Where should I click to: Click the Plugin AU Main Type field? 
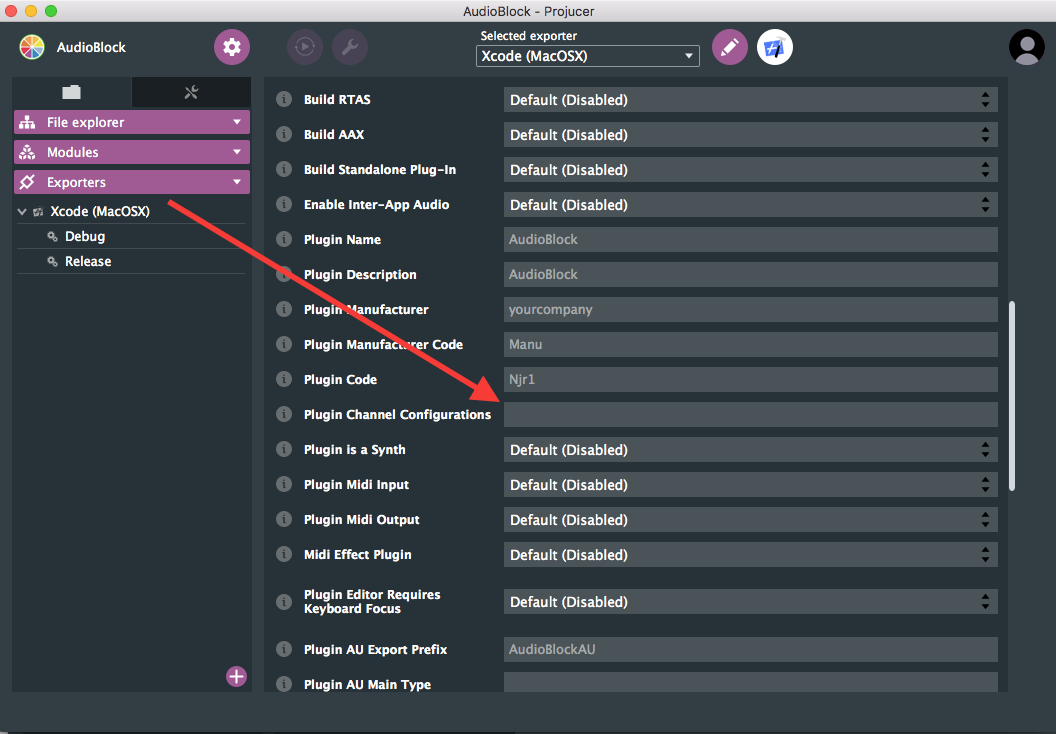(750, 681)
